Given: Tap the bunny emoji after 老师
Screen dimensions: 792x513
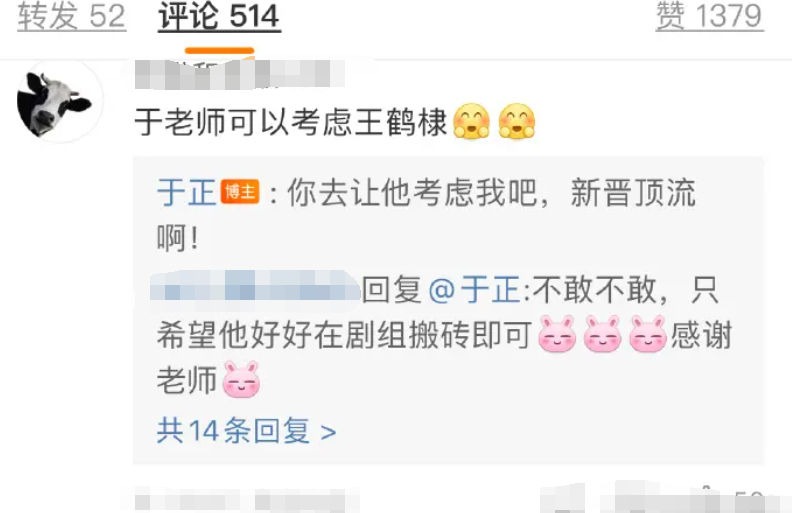Looking at the screenshot, I should [x=241, y=380].
